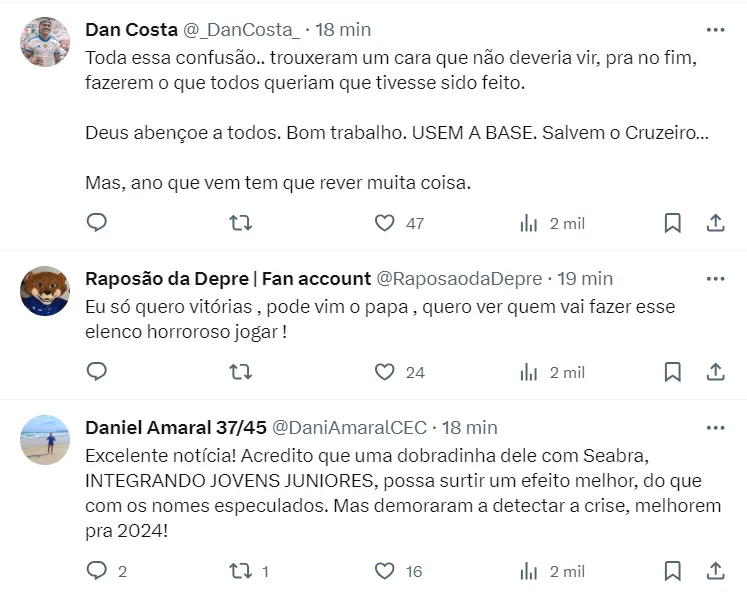Like Raposão da Depre's tweet
The width and height of the screenshot is (747, 598).
coord(385,372)
